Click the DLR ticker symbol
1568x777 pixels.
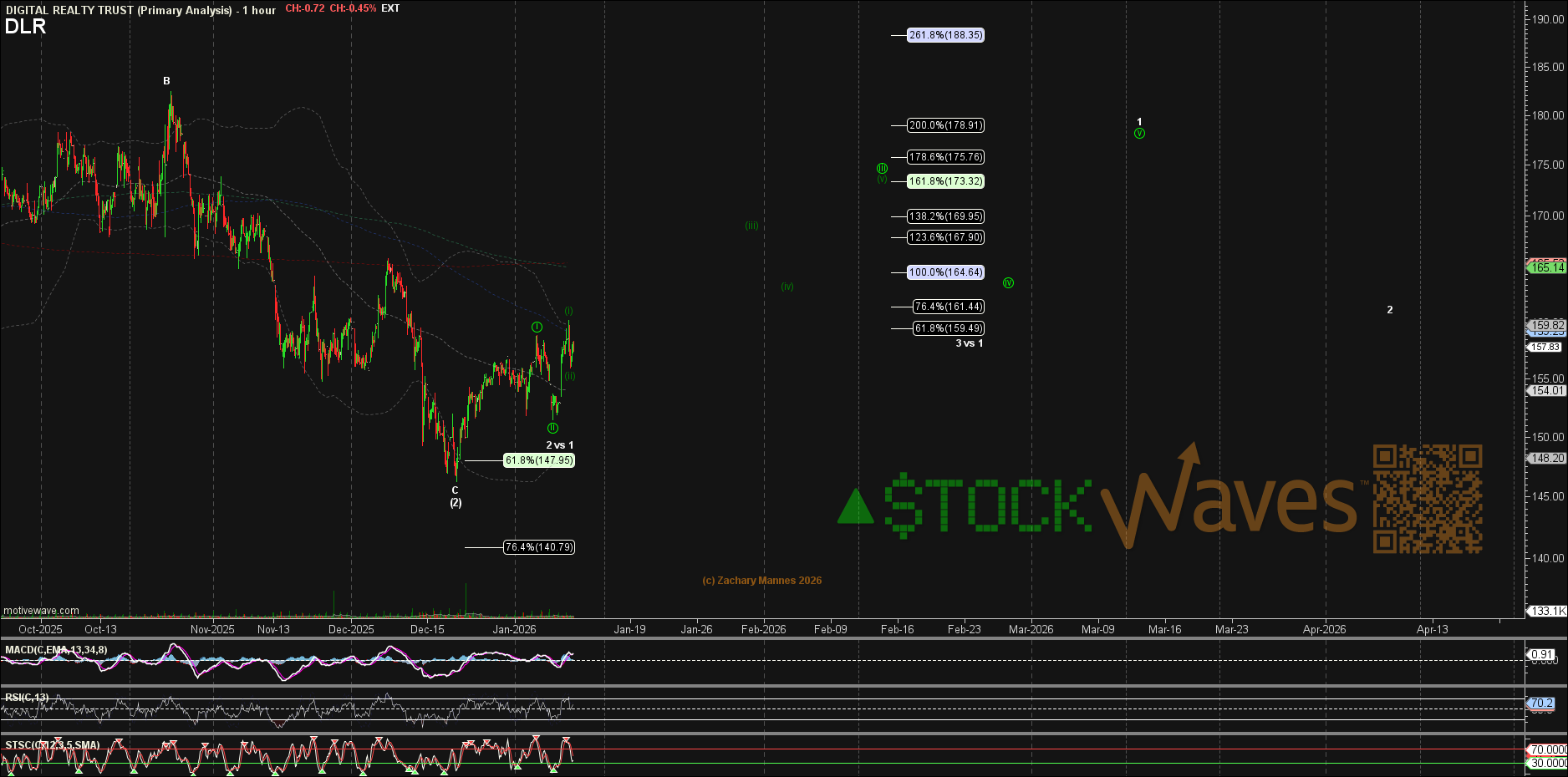tap(25, 27)
